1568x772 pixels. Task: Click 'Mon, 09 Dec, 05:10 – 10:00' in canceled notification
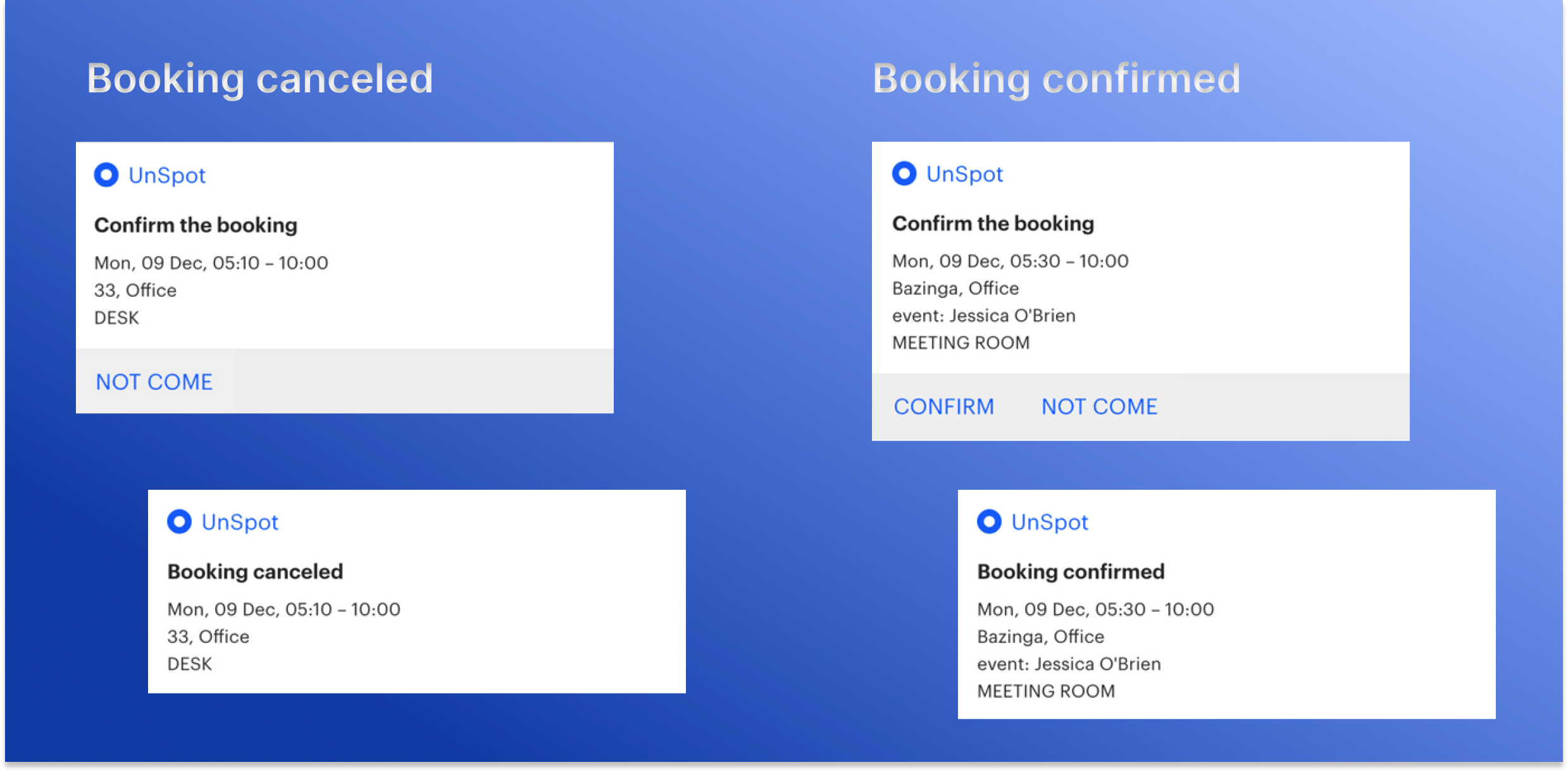pyautogui.click(x=283, y=609)
